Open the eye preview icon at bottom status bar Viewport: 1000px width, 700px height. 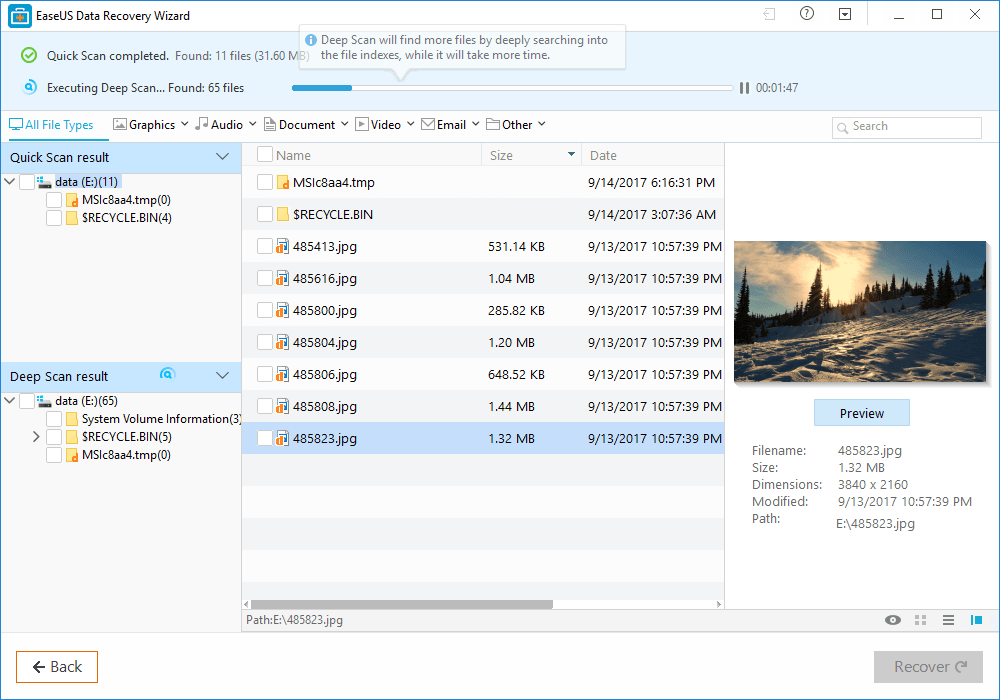(892, 620)
